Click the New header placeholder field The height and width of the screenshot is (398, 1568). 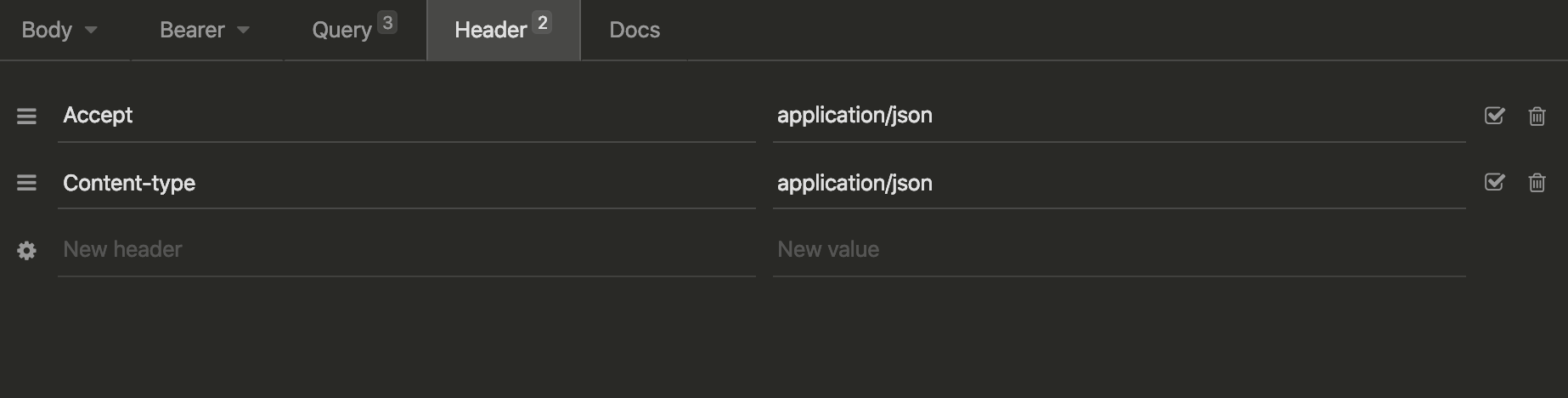click(406, 250)
